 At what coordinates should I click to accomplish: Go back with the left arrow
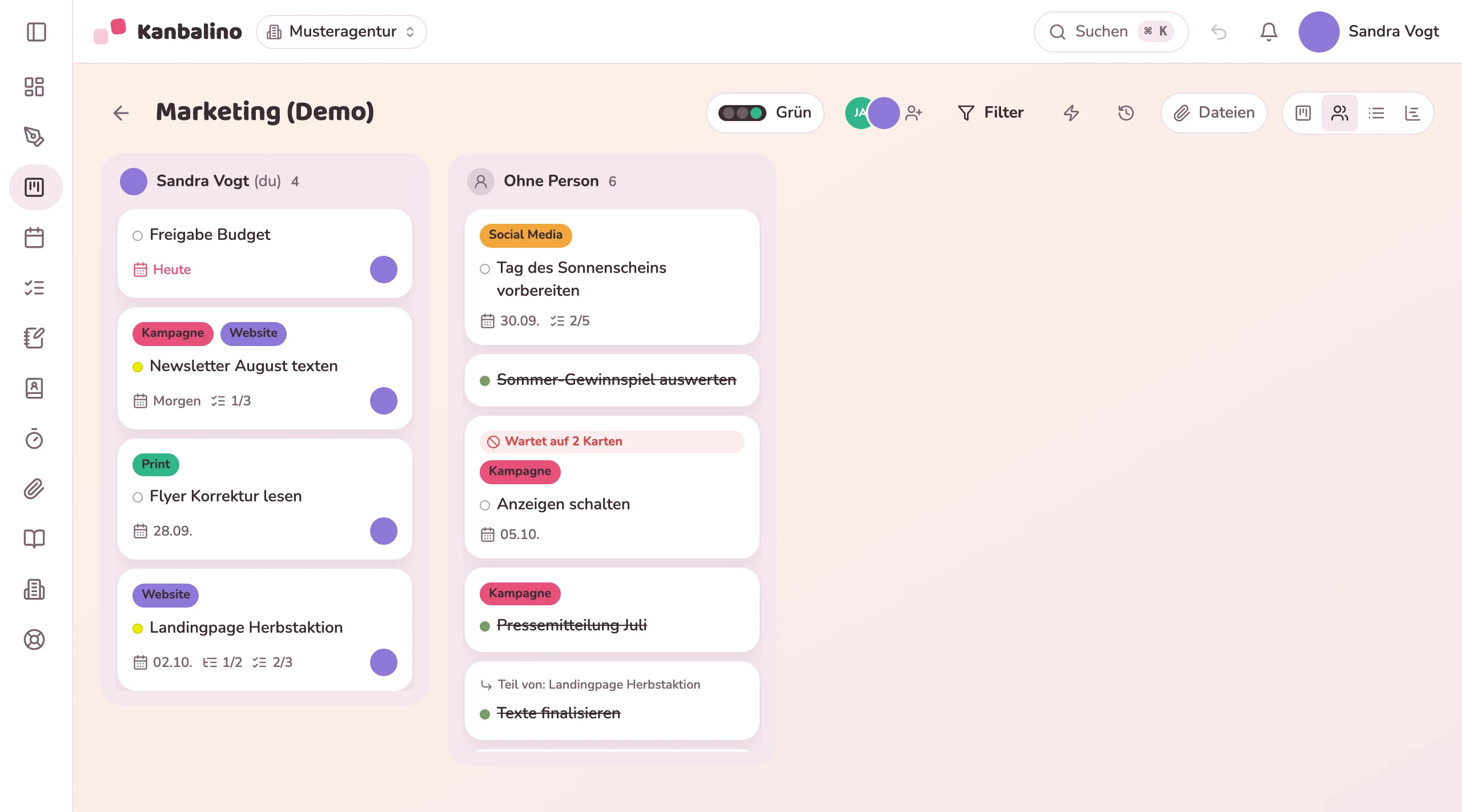[121, 113]
